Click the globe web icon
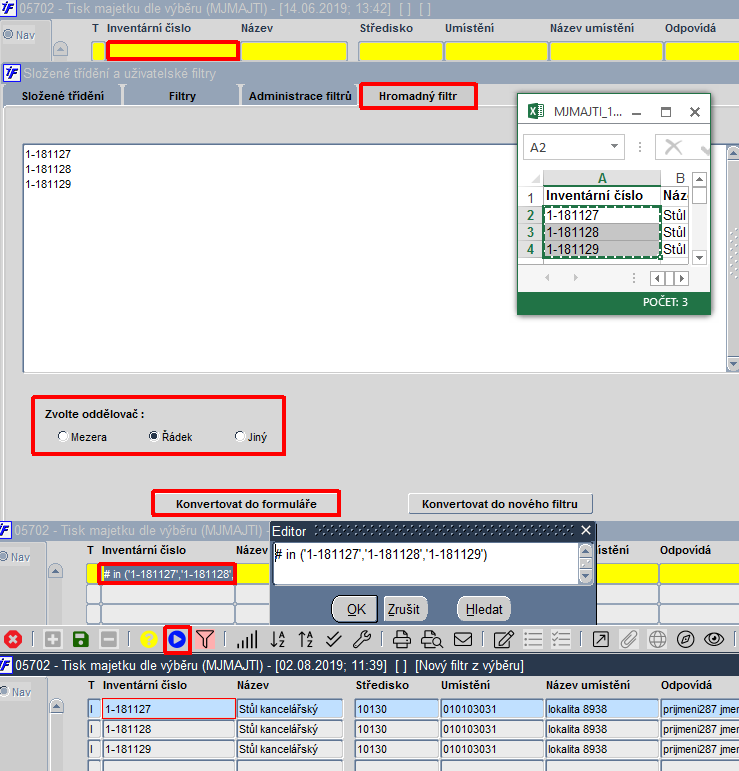The image size is (739, 771). click(657, 639)
